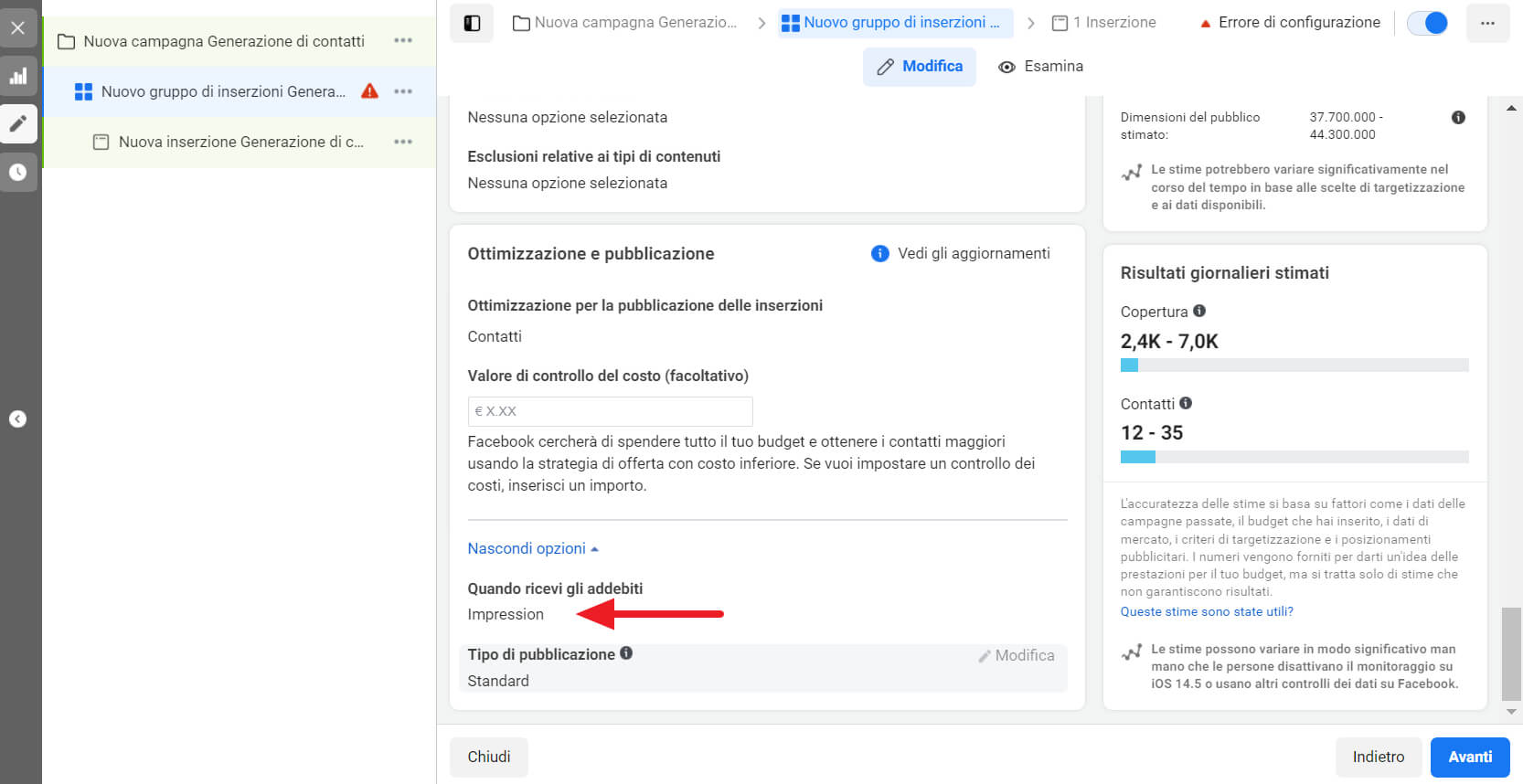Switch to the Esamina tab

[x=1040, y=67]
